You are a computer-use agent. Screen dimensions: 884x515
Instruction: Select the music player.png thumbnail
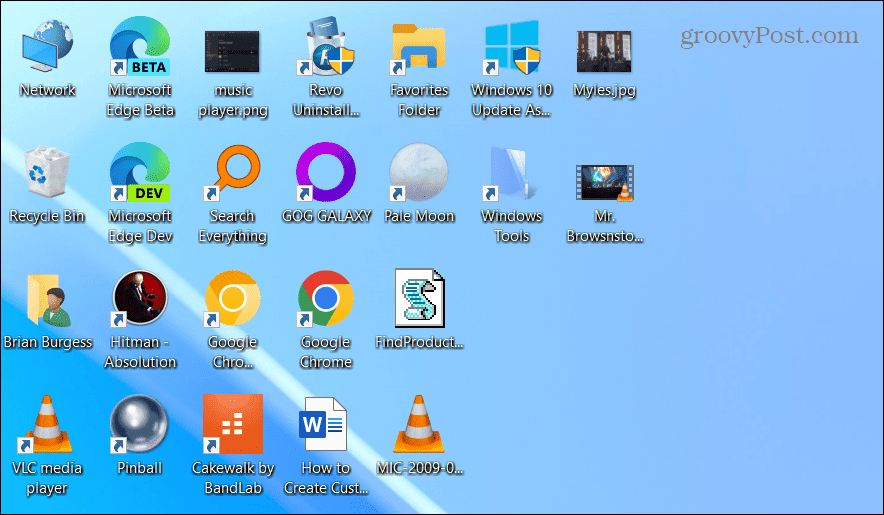[x=232, y=50]
